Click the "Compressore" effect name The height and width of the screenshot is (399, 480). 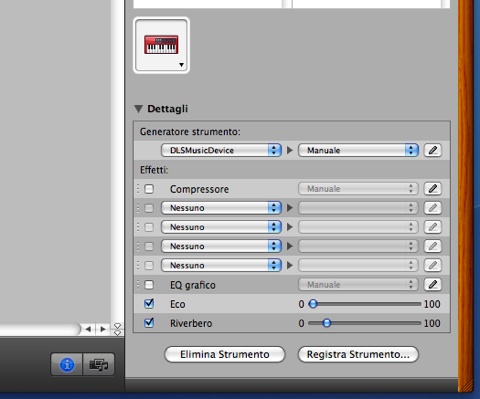[x=199, y=189]
